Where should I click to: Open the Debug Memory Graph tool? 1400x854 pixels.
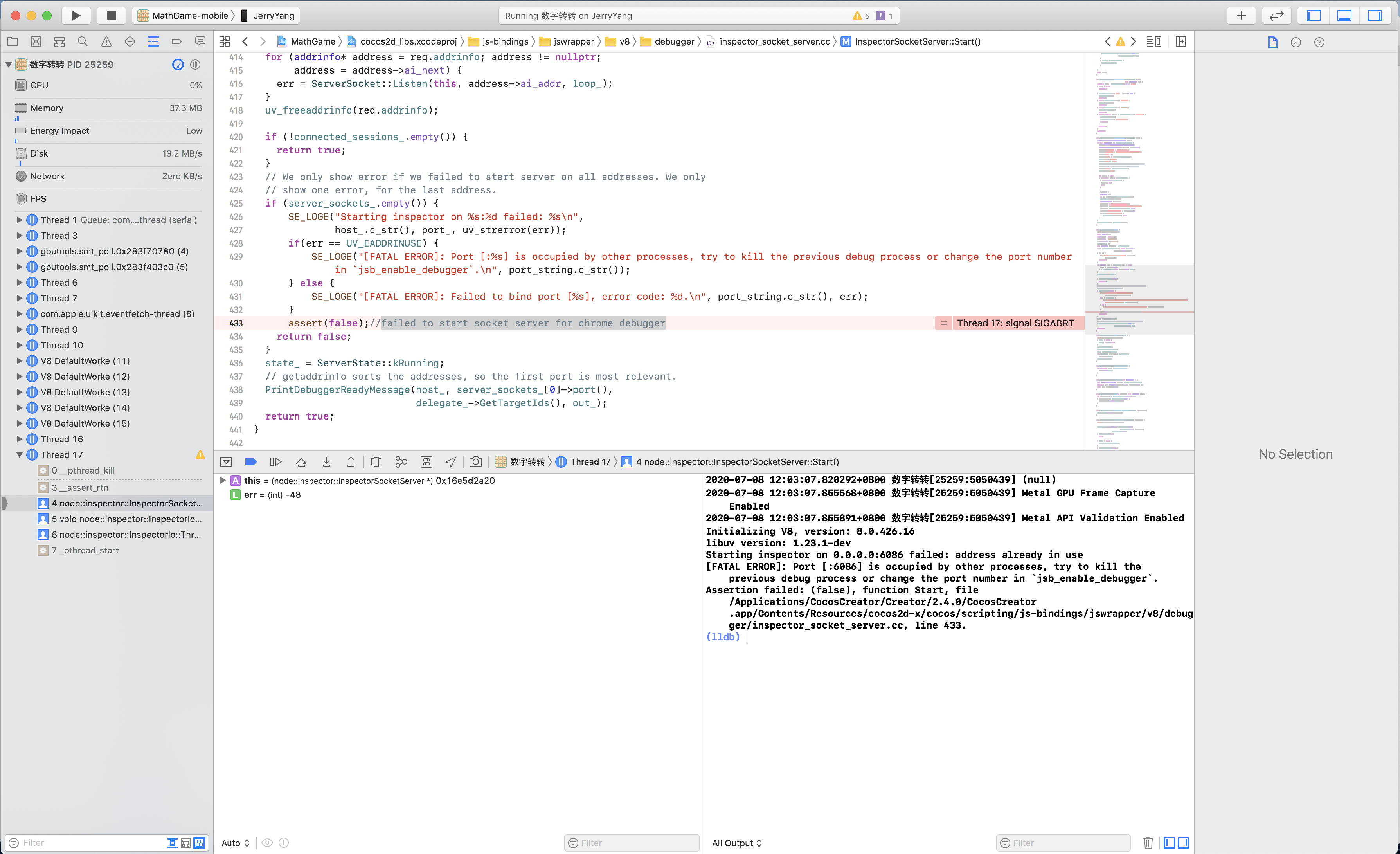(401, 462)
